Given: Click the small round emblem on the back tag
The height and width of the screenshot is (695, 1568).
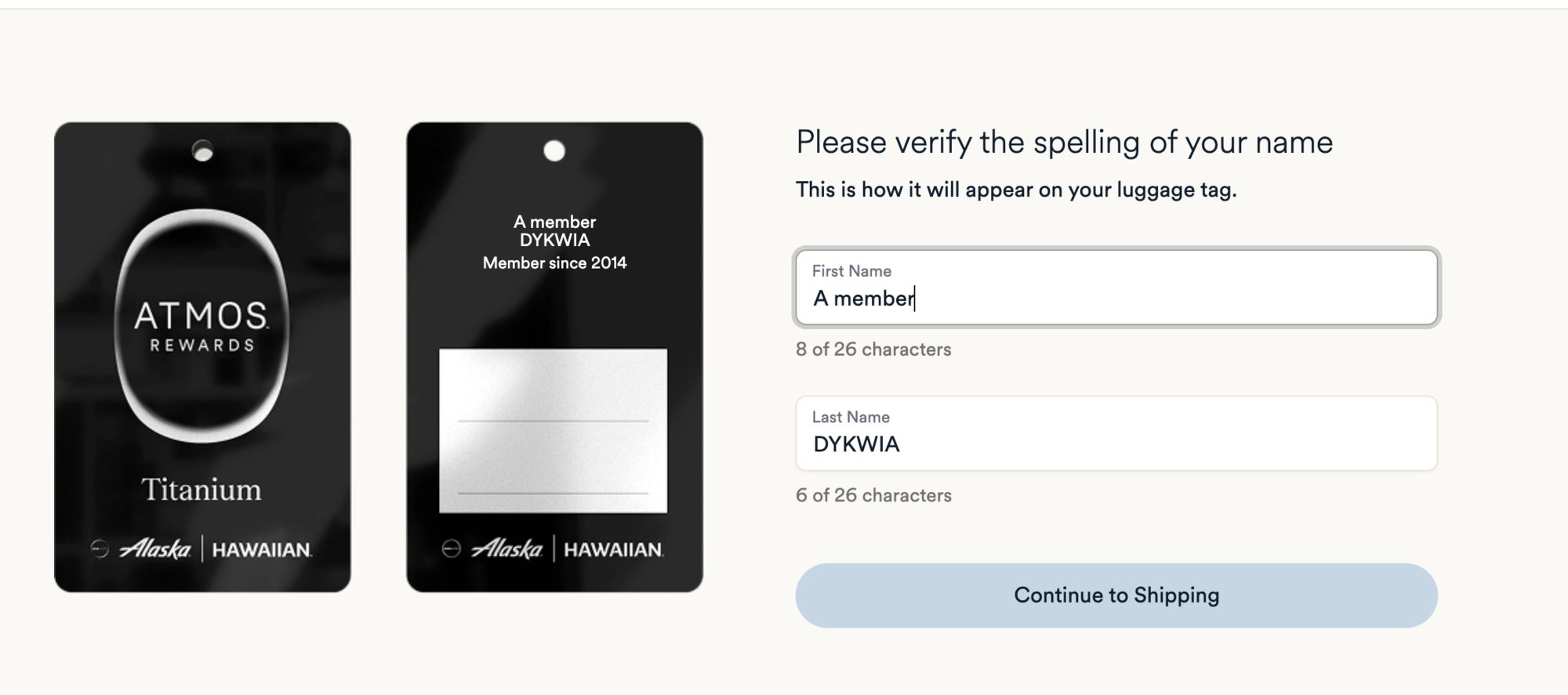Looking at the screenshot, I should click(452, 548).
